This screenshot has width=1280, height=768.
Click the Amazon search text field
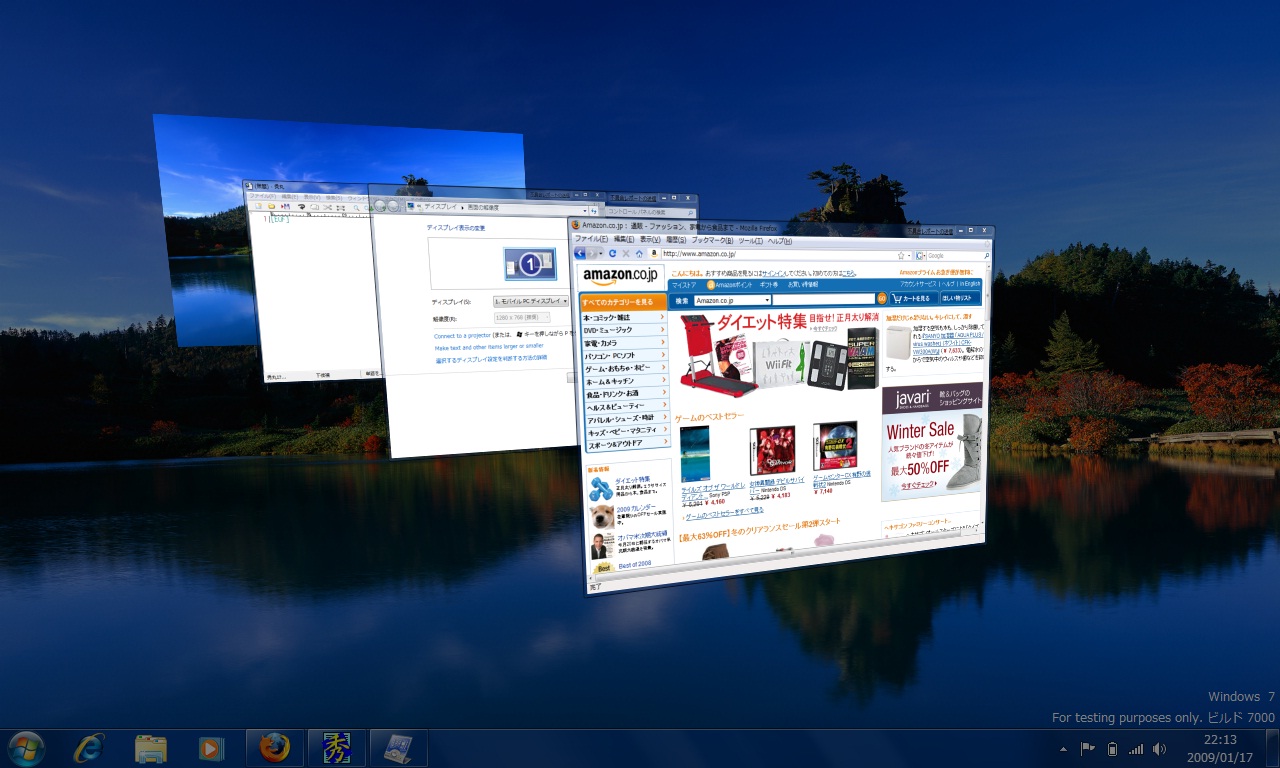[824, 299]
